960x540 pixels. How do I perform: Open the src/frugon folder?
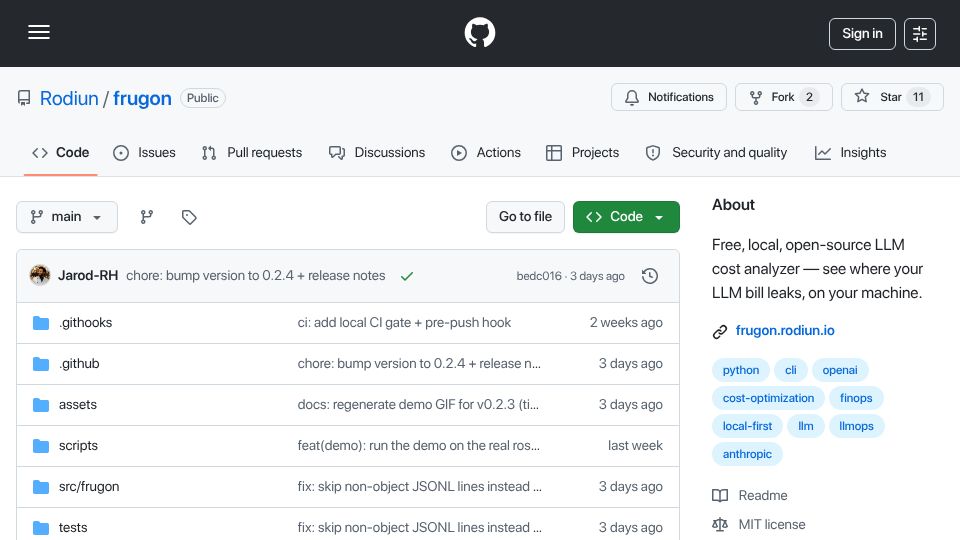(89, 487)
